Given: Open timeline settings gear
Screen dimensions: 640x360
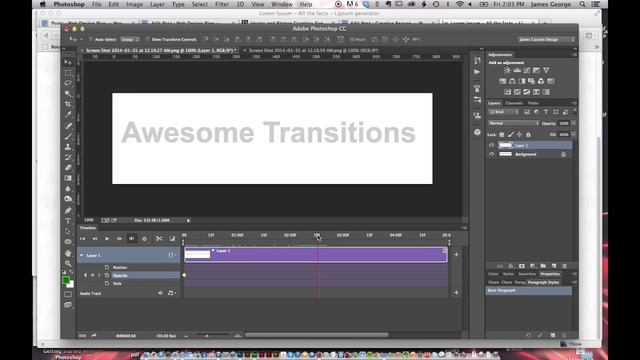Looking at the screenshot, I should click(x=144, y=238).
